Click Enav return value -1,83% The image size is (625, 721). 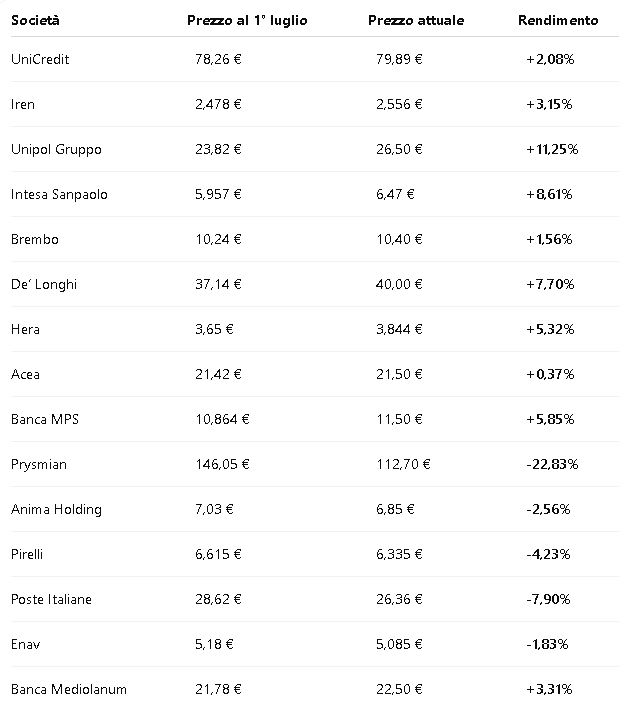tap(547, 644)
